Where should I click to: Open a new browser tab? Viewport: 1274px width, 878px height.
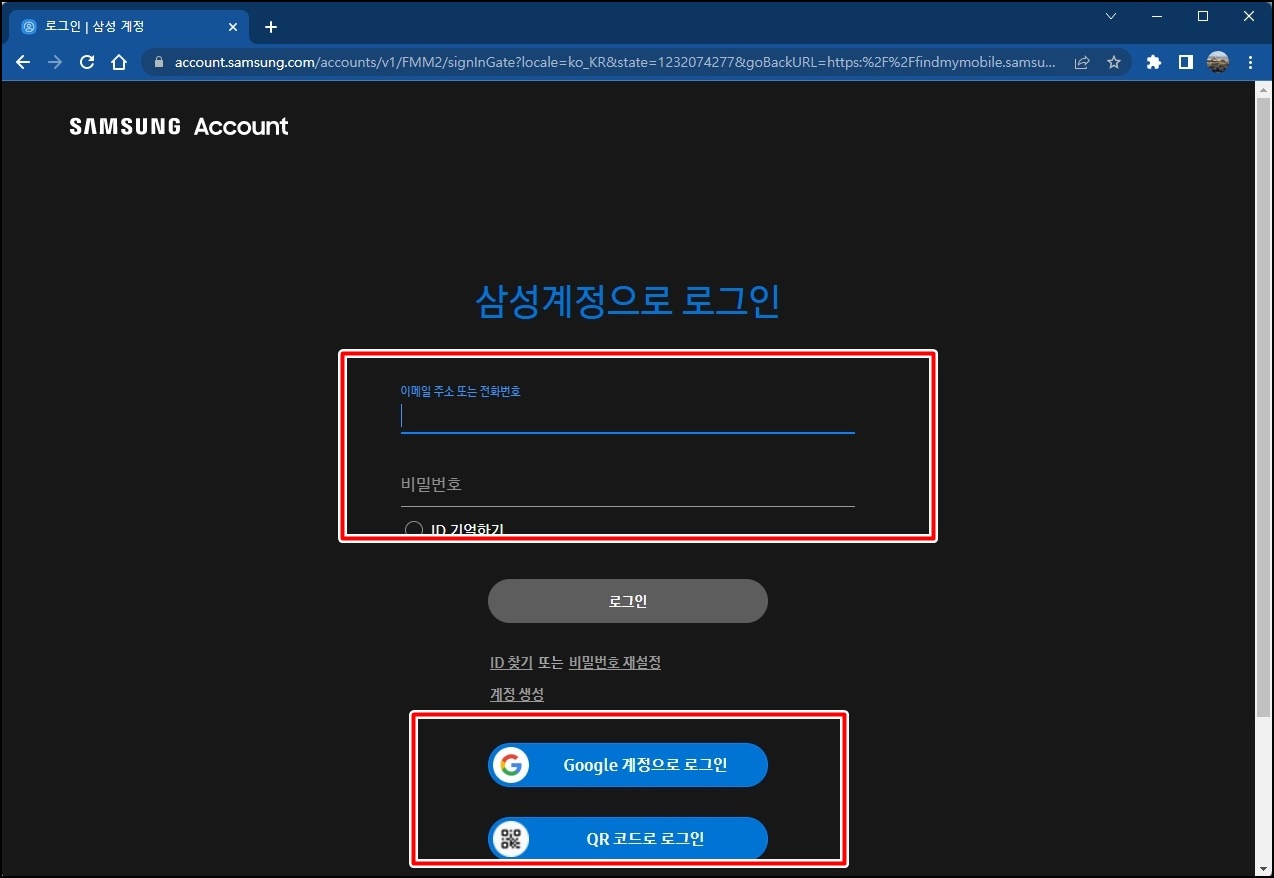(270, 27)
